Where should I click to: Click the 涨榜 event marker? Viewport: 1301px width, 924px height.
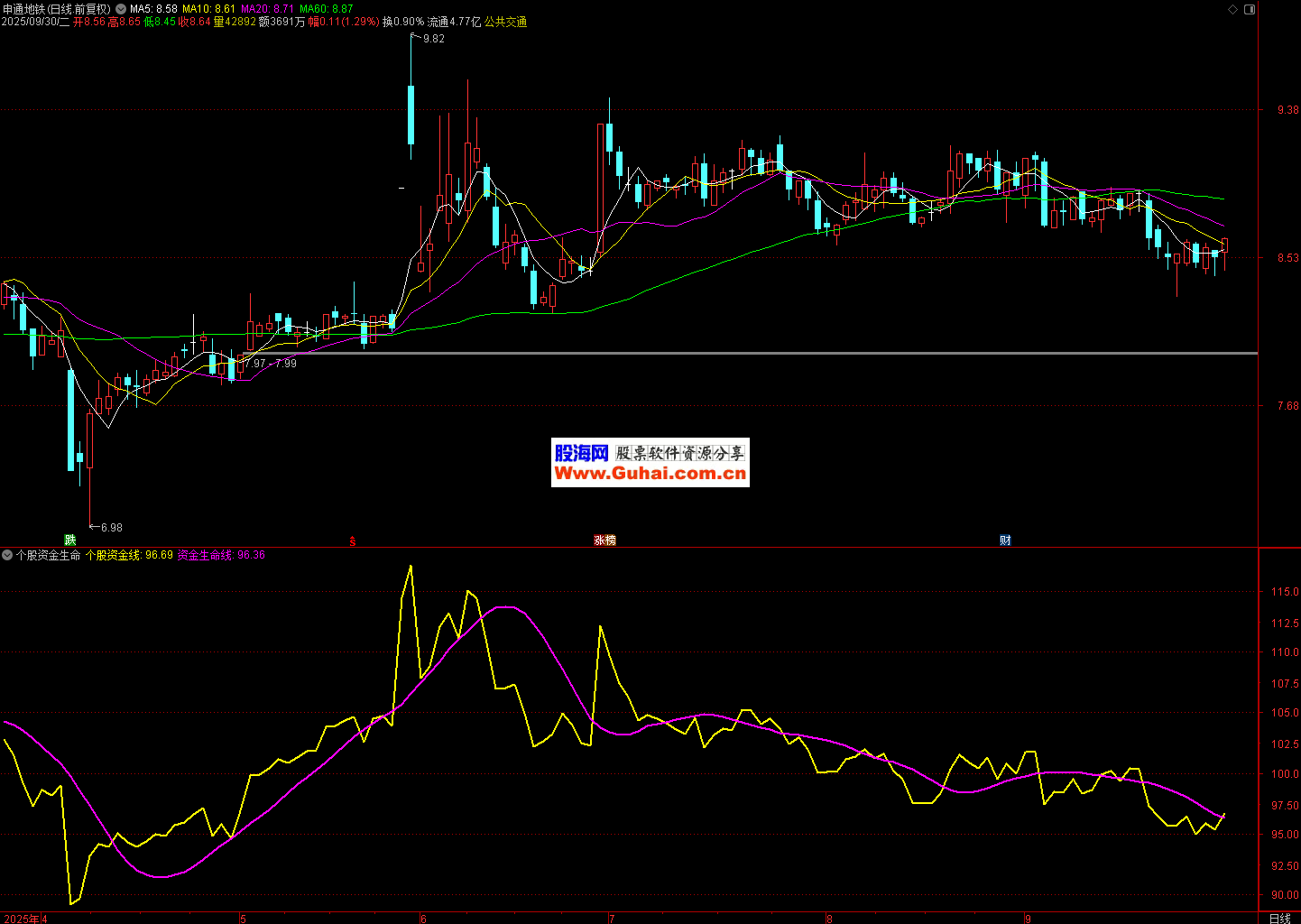pyautogui.click(x=604, y=541)
